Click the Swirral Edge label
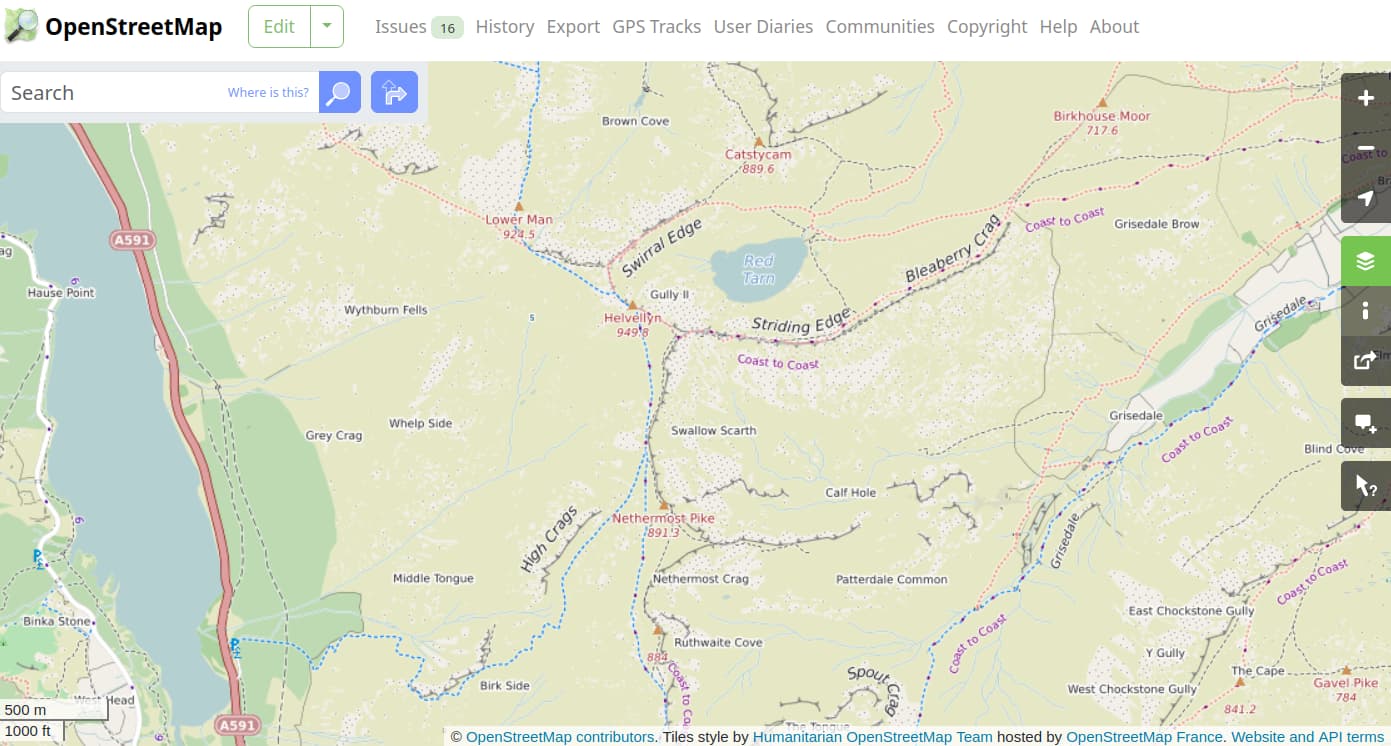The image size is (1391, 746). tap(661, 247)
